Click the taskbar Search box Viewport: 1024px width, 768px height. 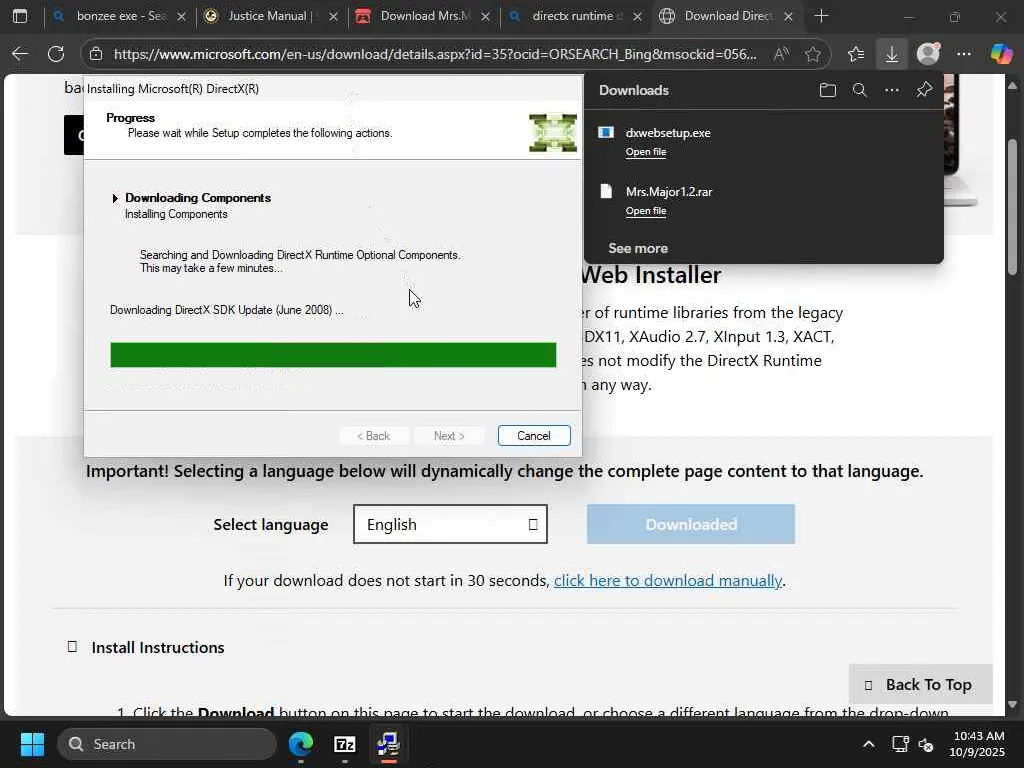tap(167, 744)
